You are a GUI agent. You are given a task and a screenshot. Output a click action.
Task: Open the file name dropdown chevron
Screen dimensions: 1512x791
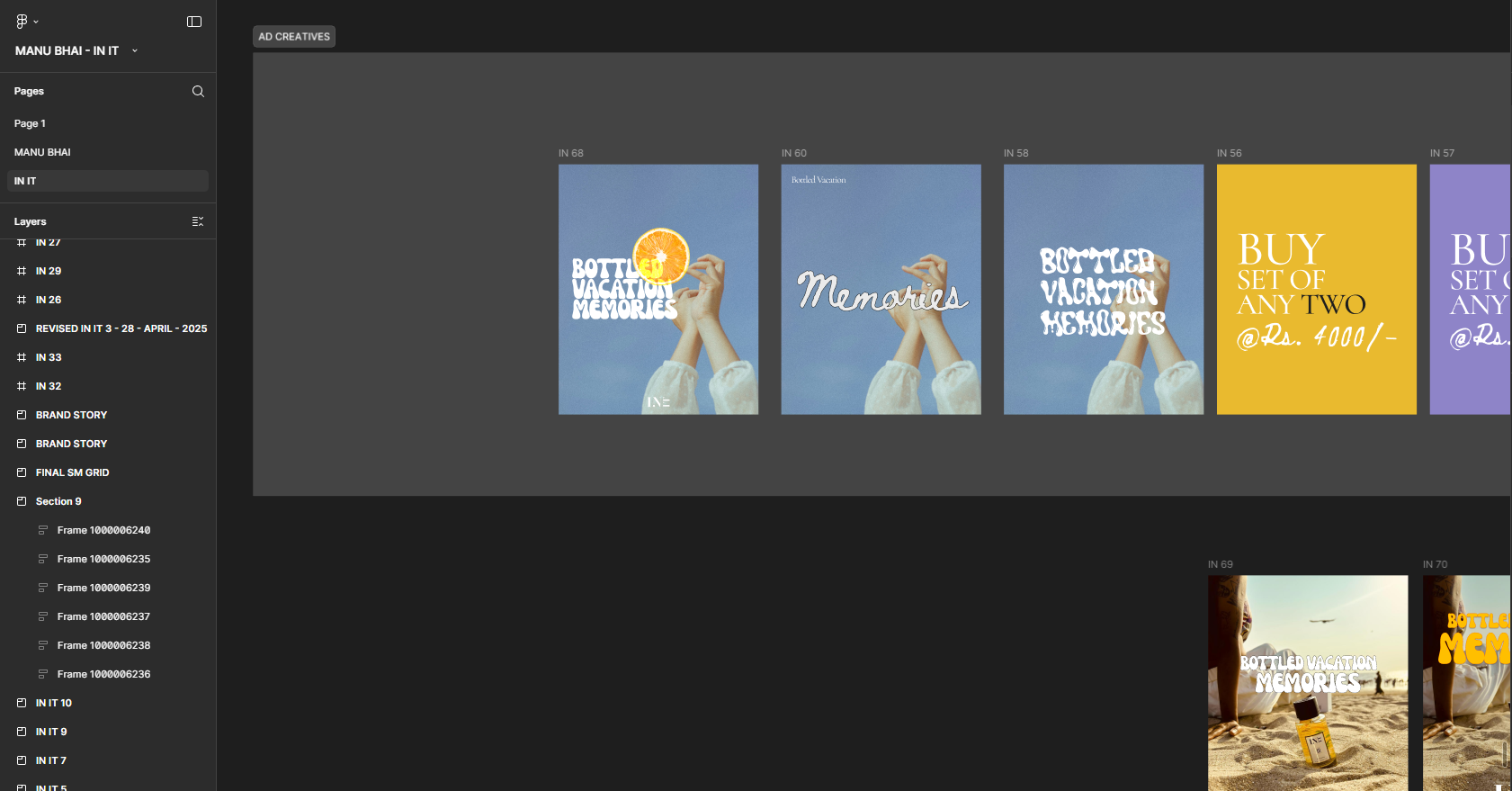(135, 51)
